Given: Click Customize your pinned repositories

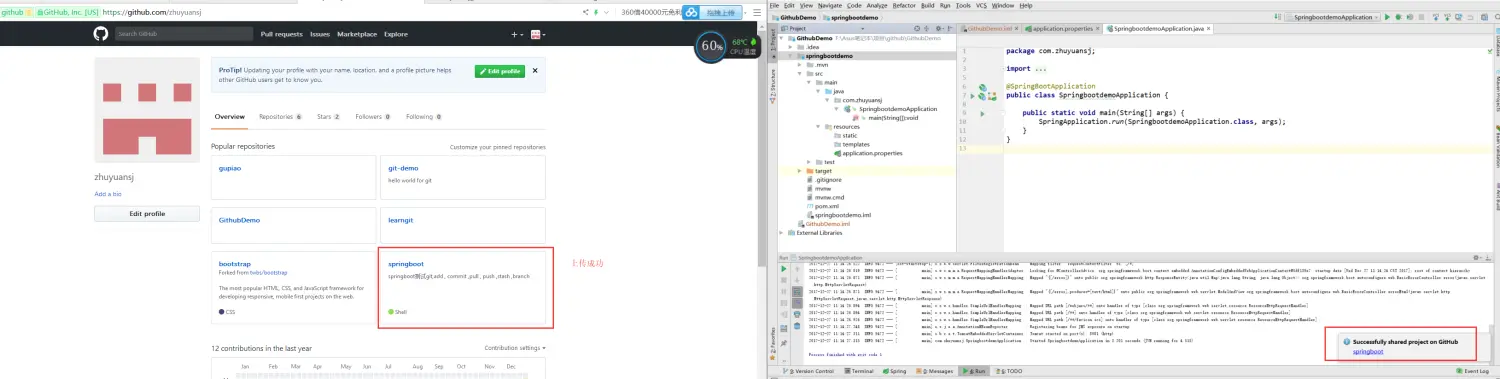Looking at the screenshot, I should click(498, 147).
